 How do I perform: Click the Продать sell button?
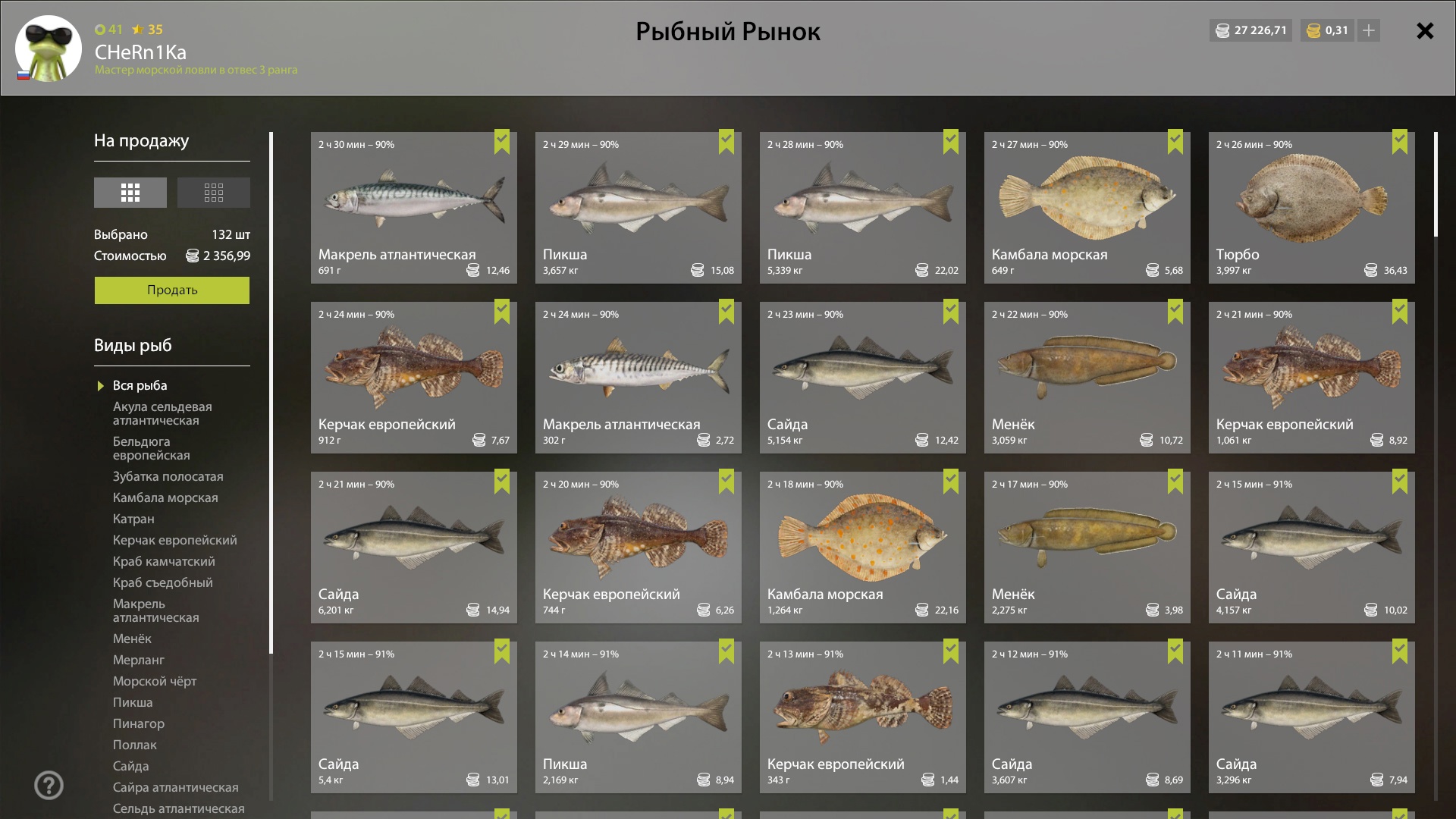coord(172,290)
